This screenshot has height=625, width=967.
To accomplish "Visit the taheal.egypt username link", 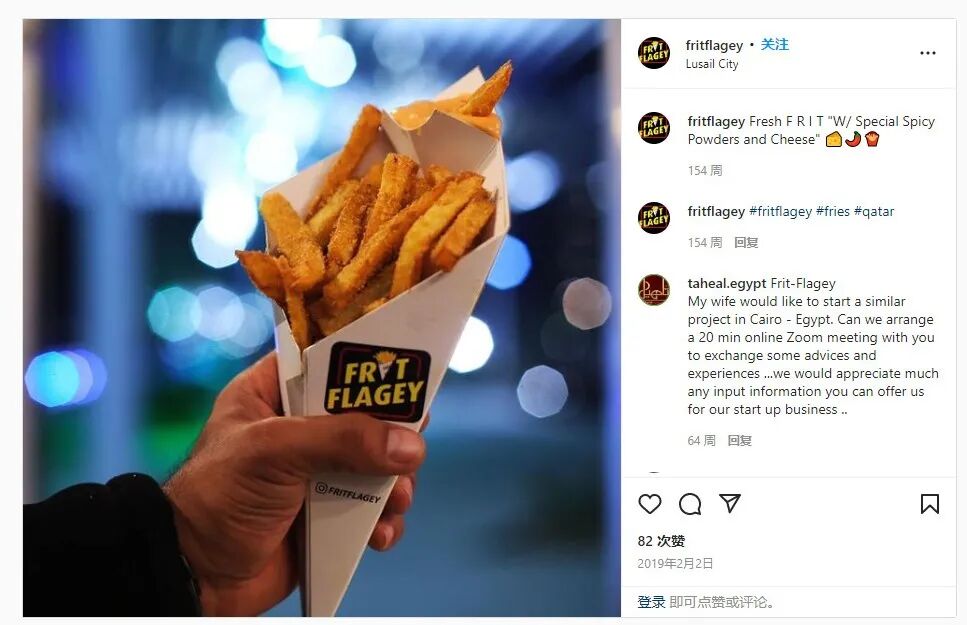I will tap(727, 283).
